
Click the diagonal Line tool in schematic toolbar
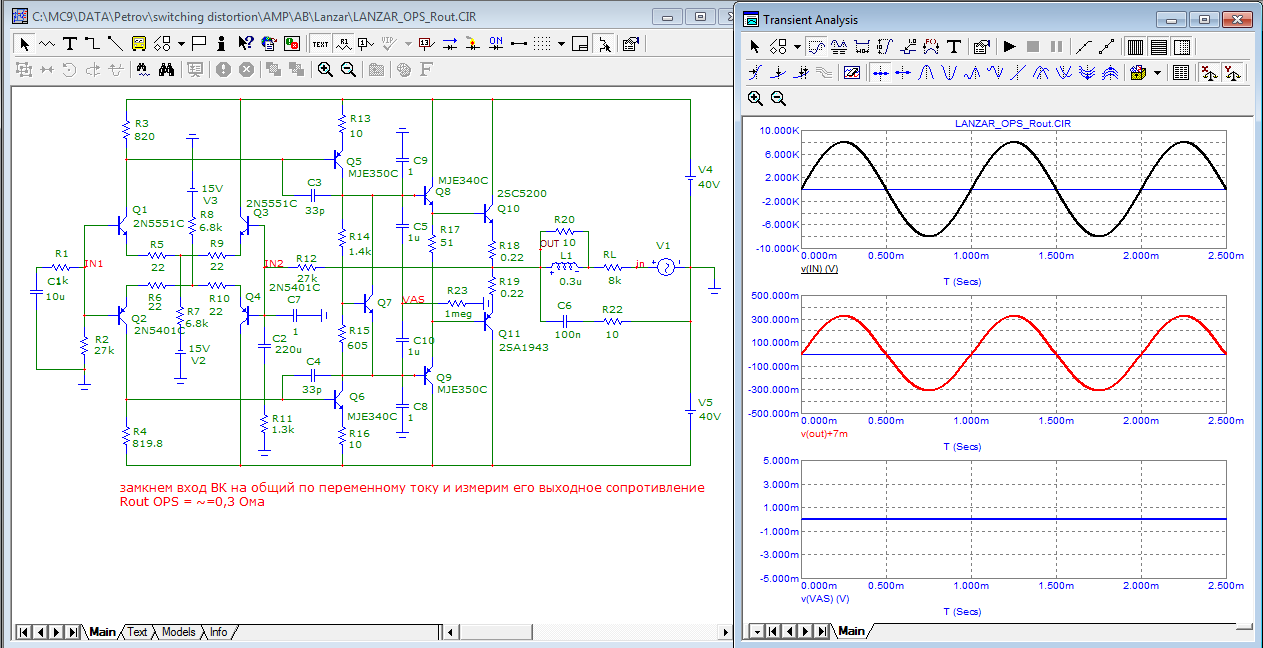click(x=115, y=43)
